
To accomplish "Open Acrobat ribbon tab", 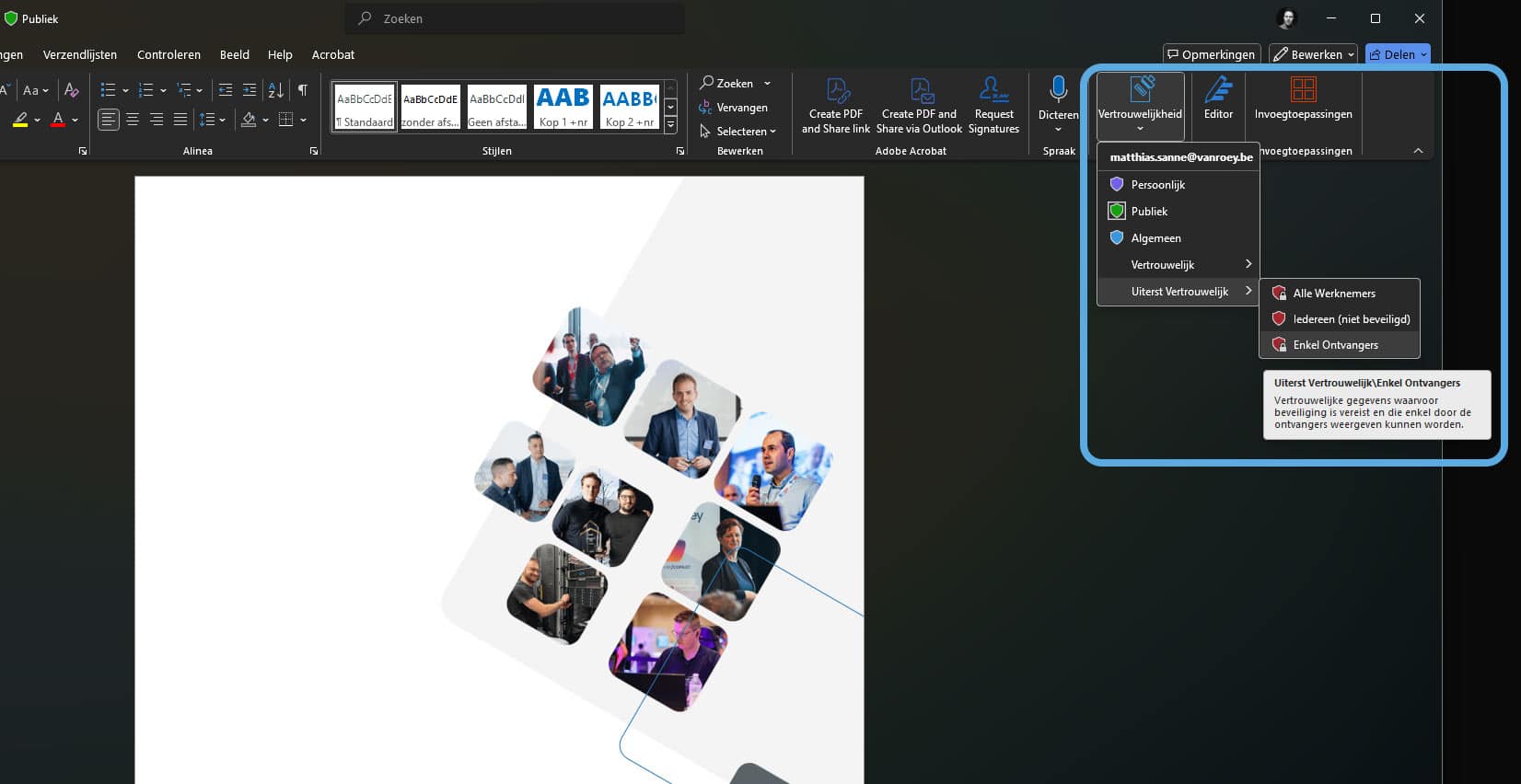I will [333, 55].
